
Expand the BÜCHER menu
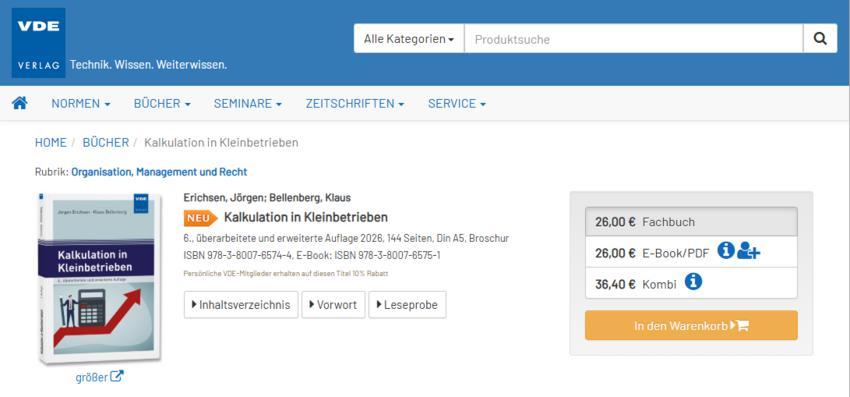coord(162,104)
